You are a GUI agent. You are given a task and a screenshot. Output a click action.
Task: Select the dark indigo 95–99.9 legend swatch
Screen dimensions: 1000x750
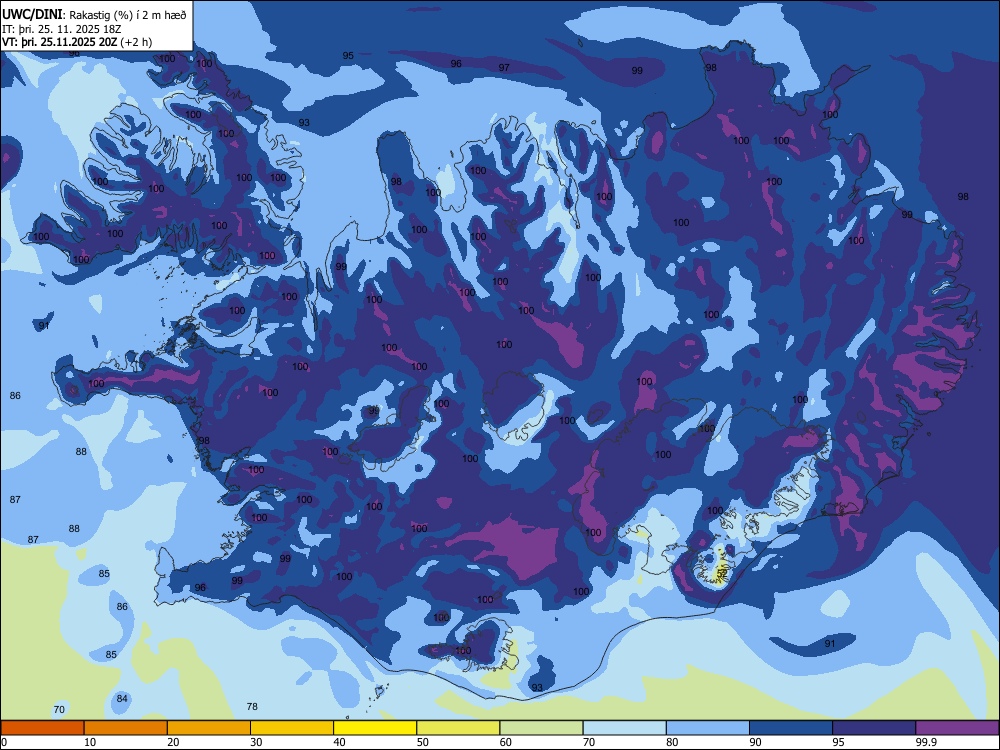(x=874, y=728)
